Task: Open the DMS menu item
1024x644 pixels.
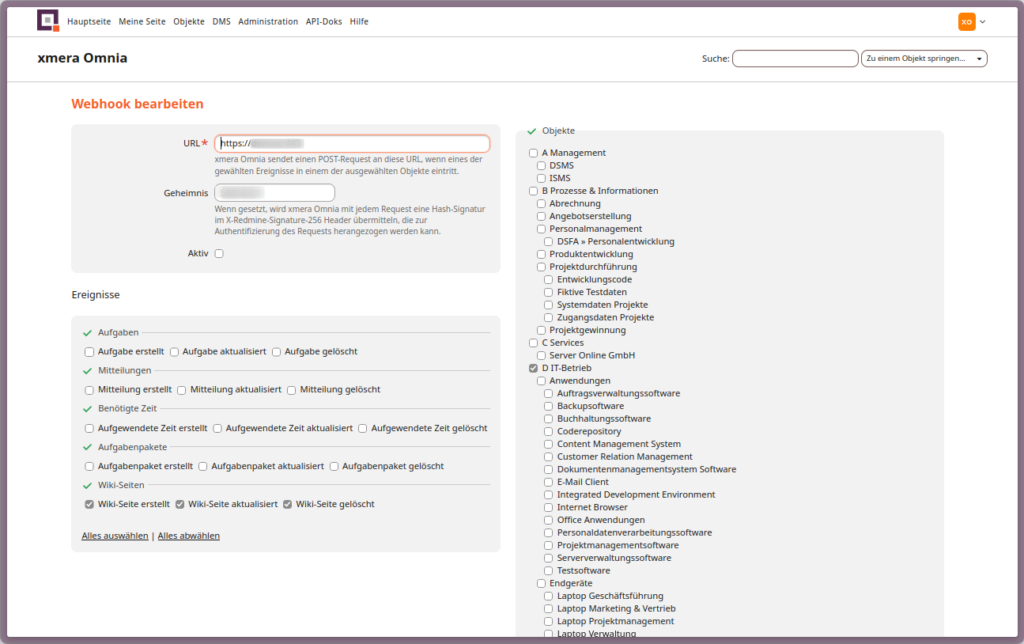Action: 221,22
